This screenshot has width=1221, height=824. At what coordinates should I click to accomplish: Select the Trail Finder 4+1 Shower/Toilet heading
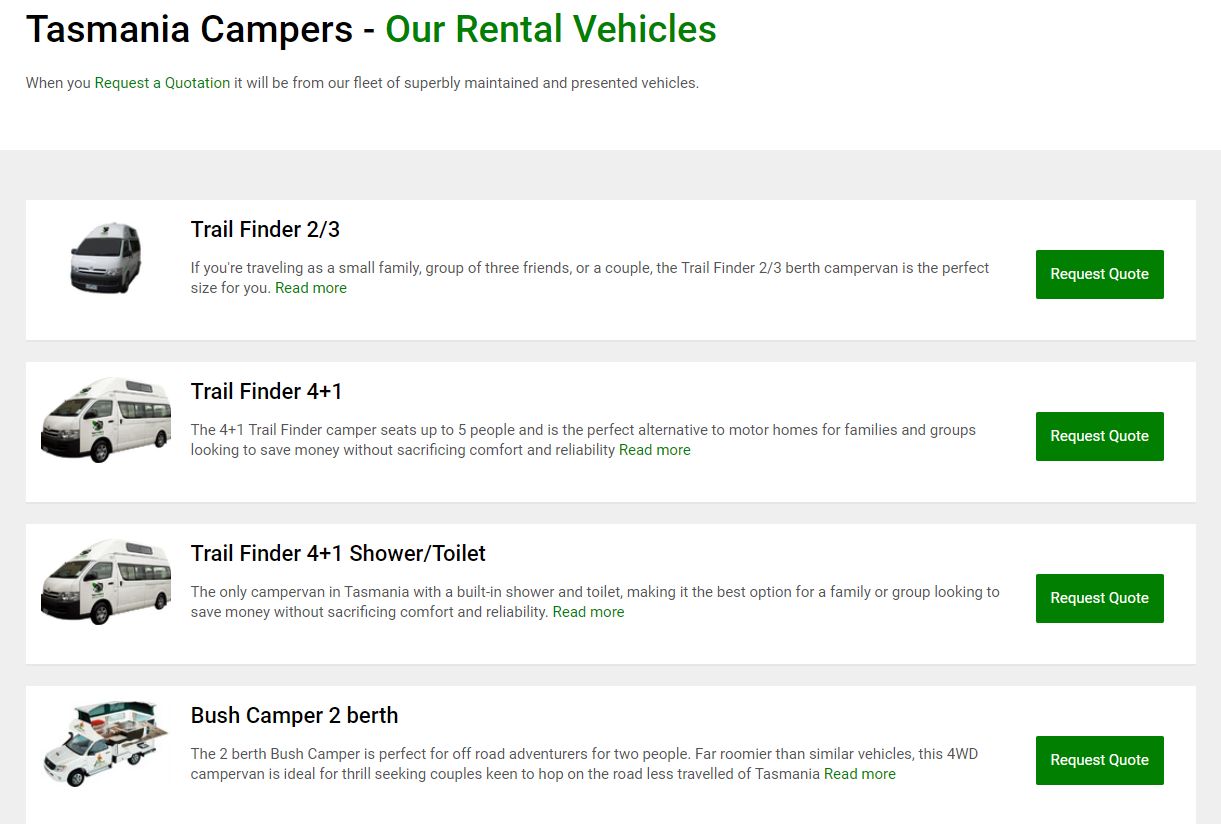(338, 553)
